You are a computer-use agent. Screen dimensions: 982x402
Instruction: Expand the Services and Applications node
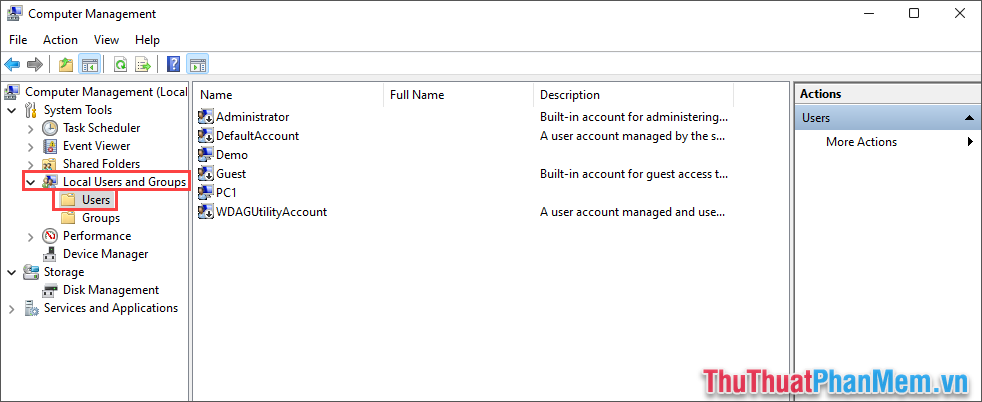pyautogui.click(x=12, y=309)
